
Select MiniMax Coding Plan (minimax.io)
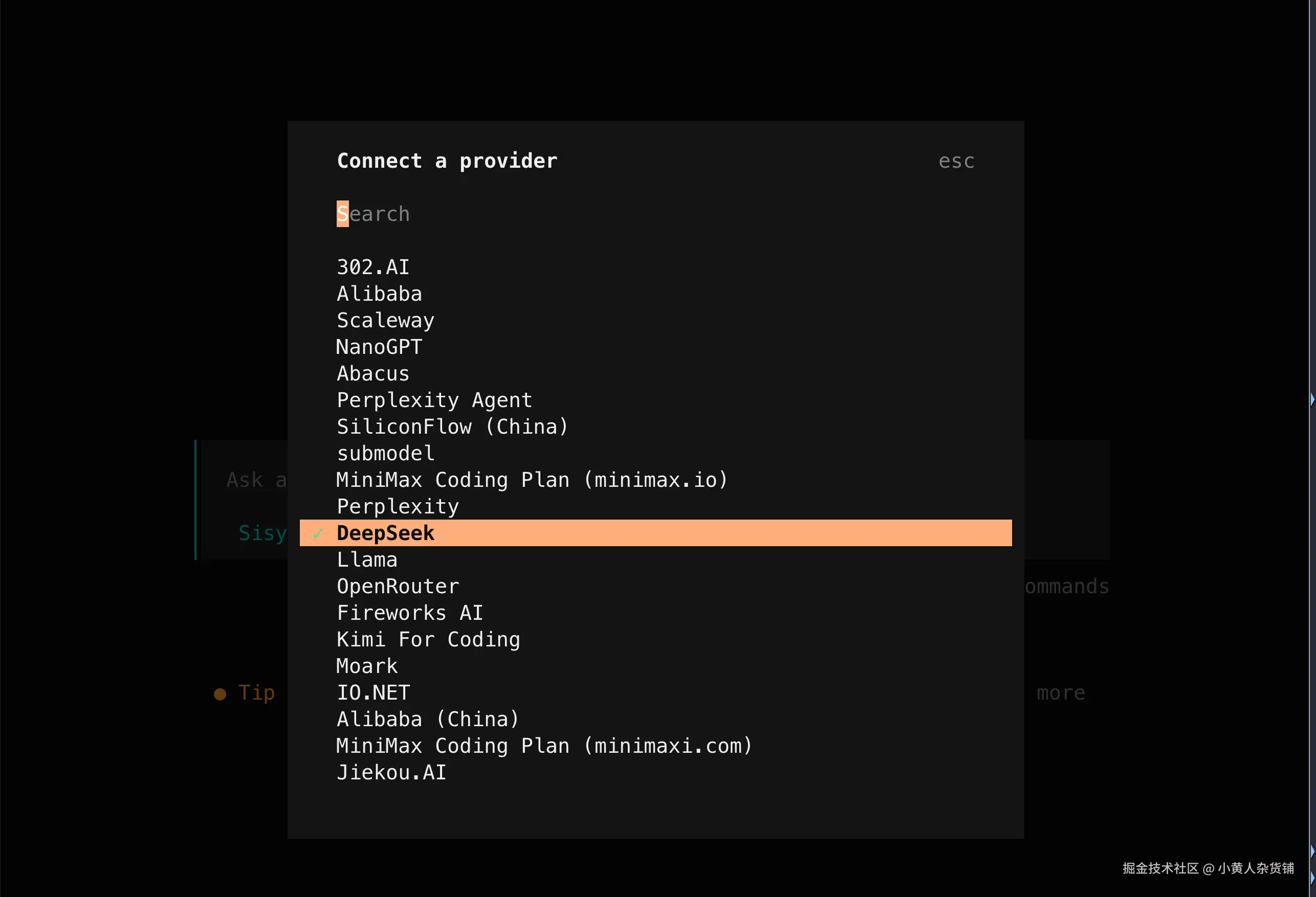point(532,479)
